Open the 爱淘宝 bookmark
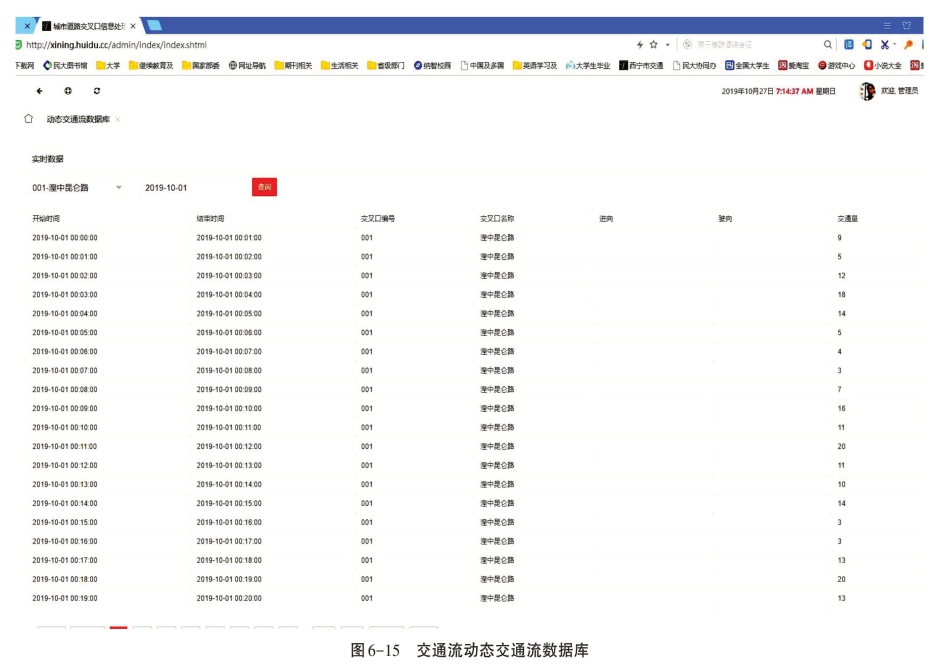Viewport: 934px width, 670px height. [793, 66]
